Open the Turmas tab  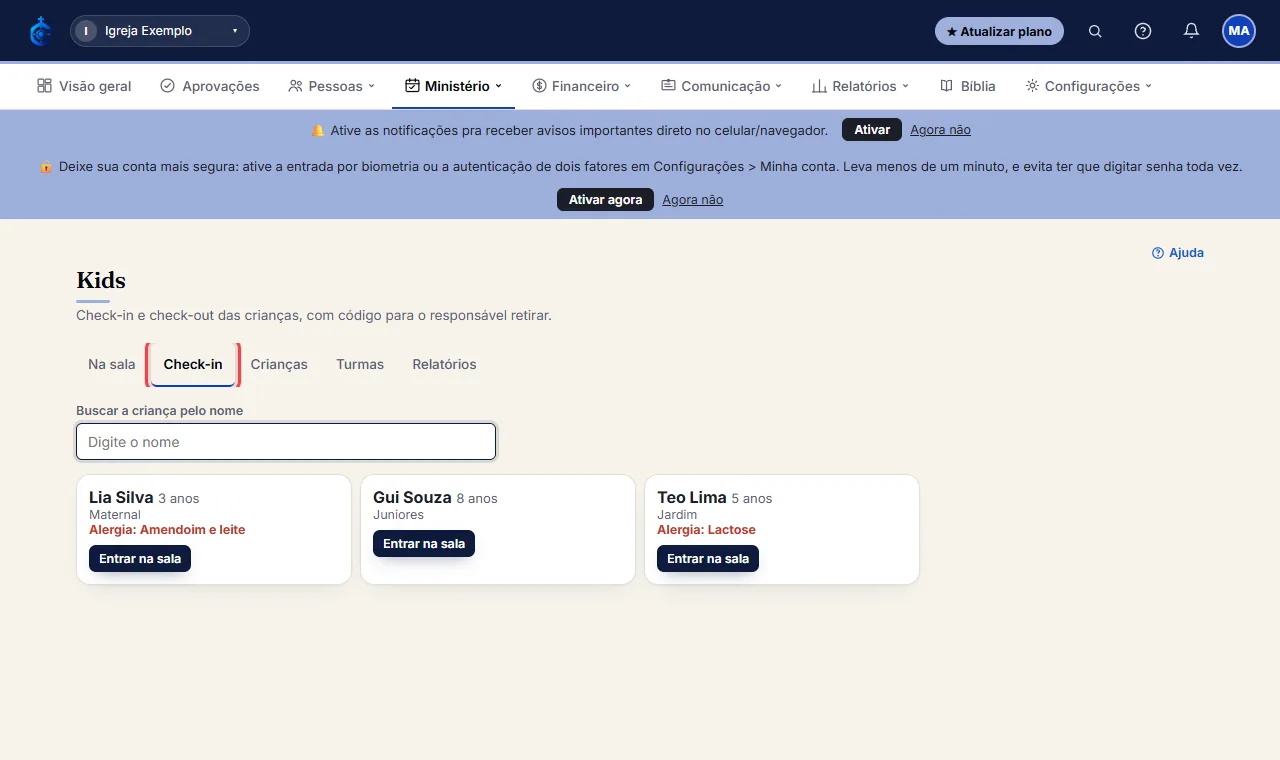[360, 364]
